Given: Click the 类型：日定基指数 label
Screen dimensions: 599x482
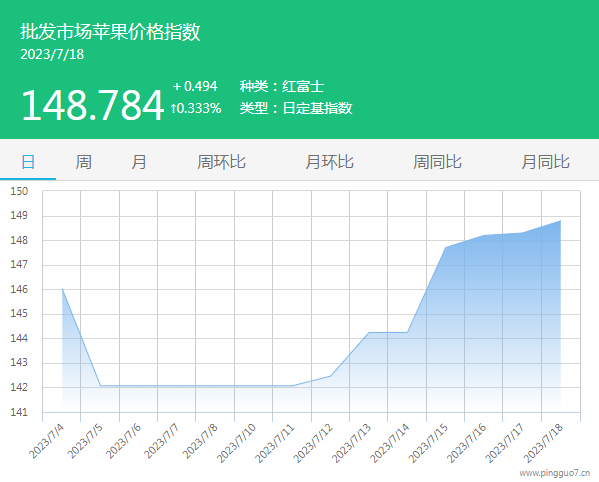Looking at the screenshot, I should click(x=296, y=108).
